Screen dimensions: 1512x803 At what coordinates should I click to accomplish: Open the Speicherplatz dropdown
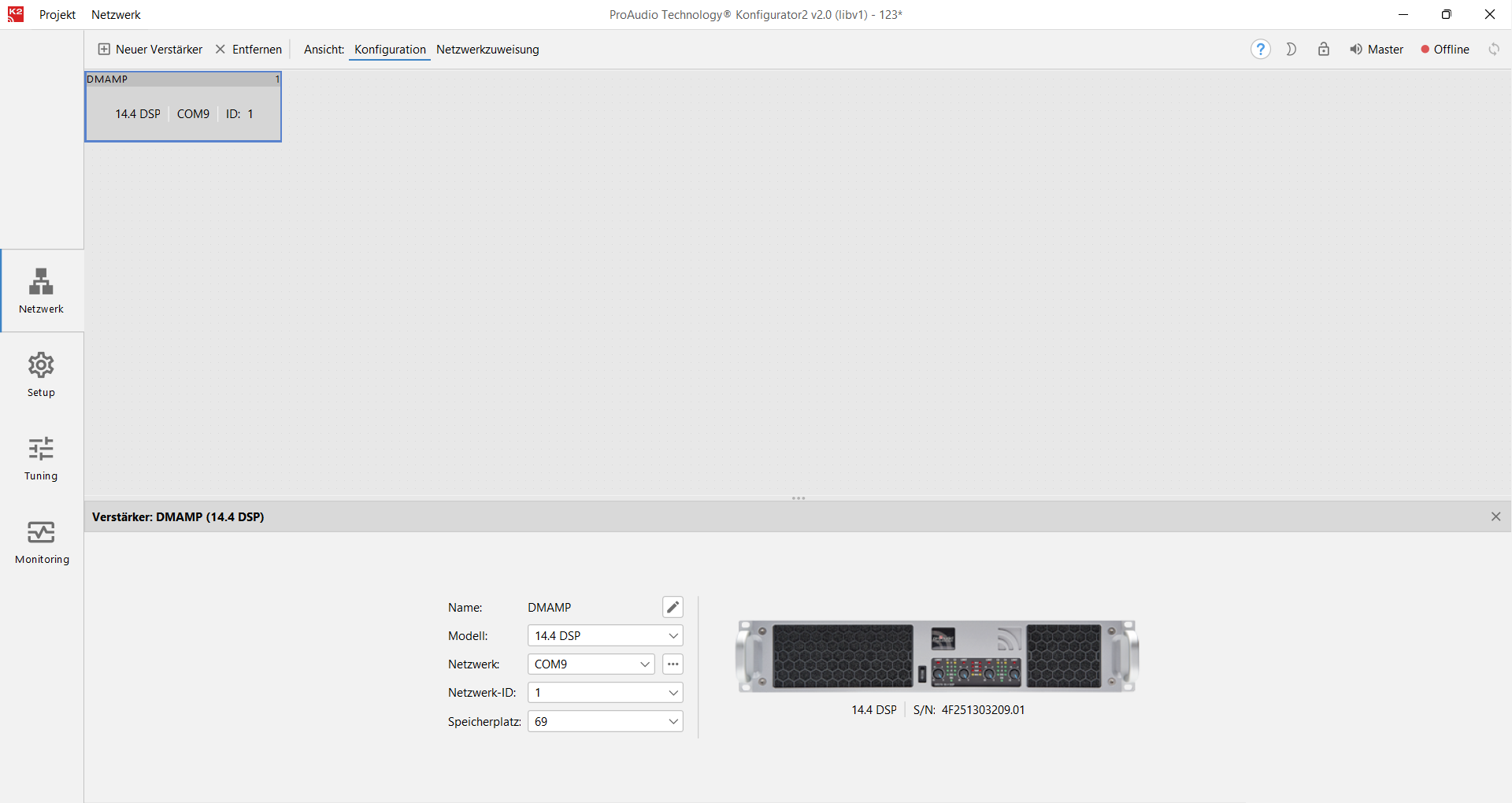click(605, 722)
